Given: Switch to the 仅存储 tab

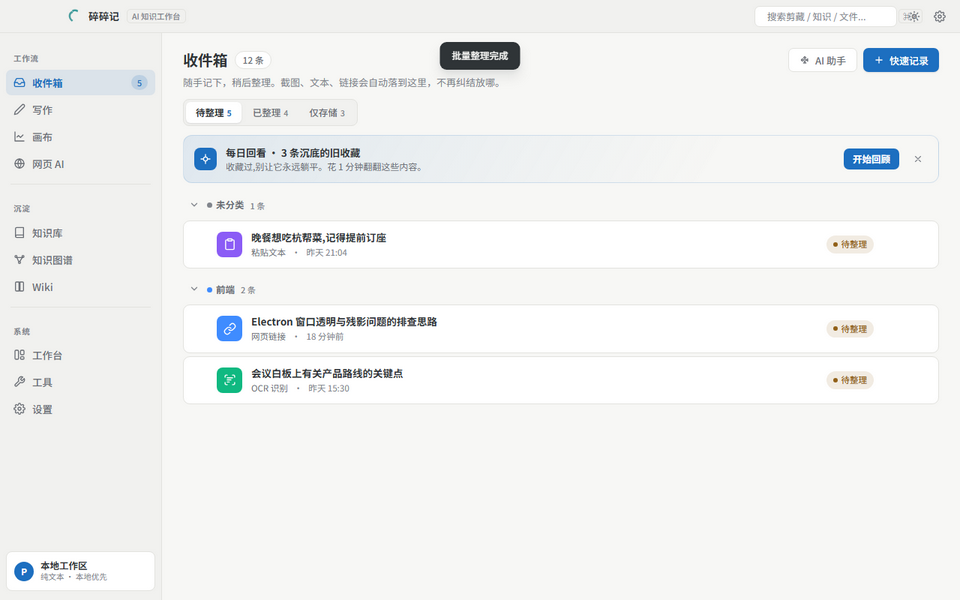Looking at the screenshot, I should tap(327, 113).
